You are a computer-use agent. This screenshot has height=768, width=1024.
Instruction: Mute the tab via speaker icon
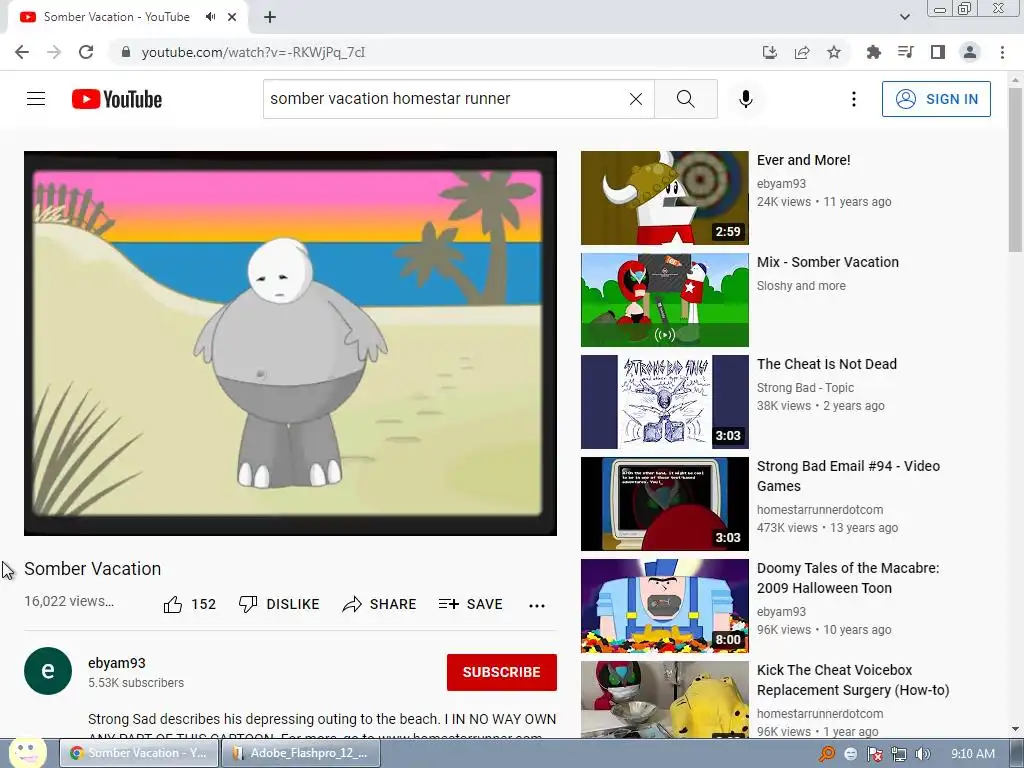[x=210, y=17]
